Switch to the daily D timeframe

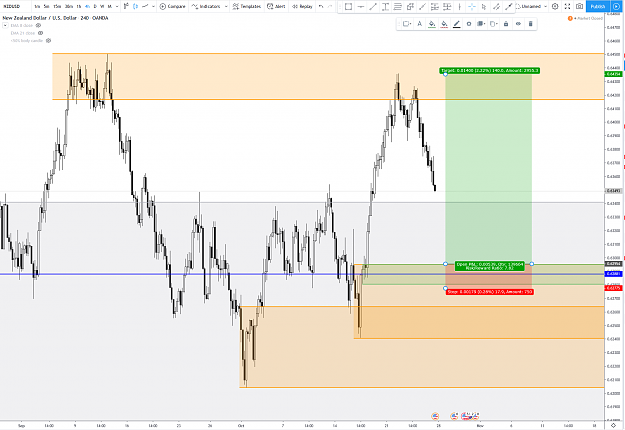pos(95,6)
